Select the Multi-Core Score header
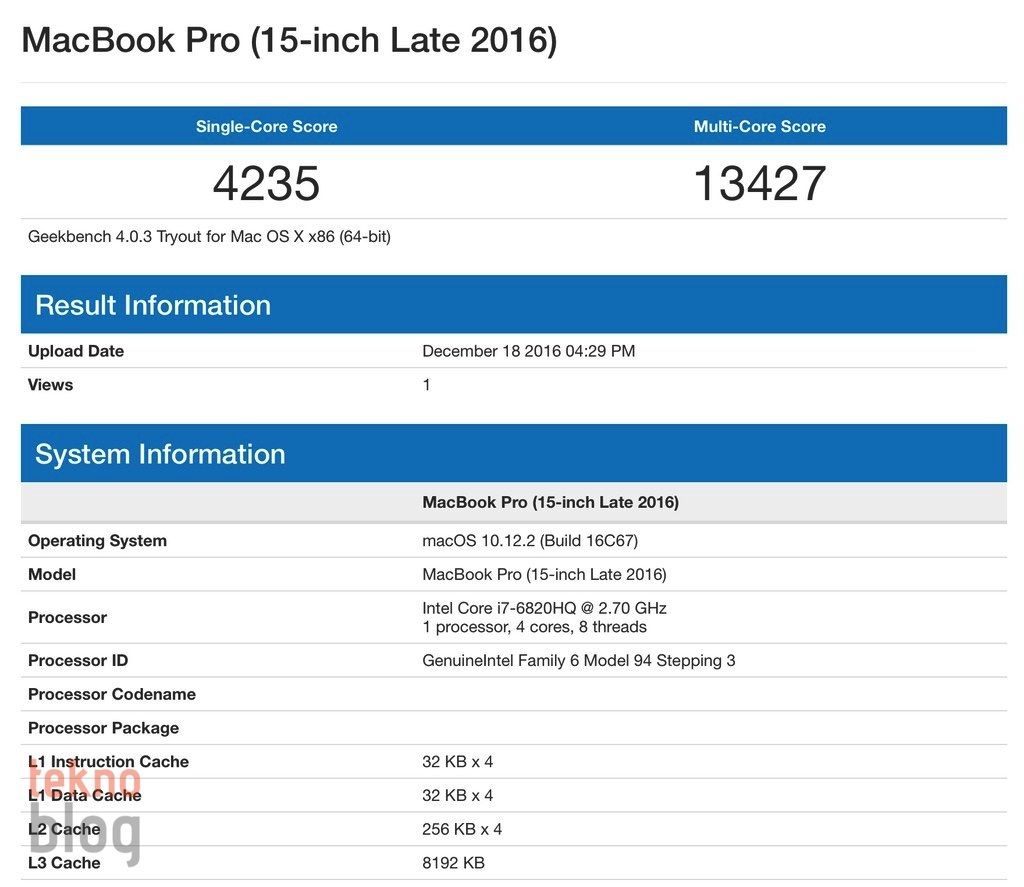Viewport: 1024px width, 887px height. tap(760, 126)
